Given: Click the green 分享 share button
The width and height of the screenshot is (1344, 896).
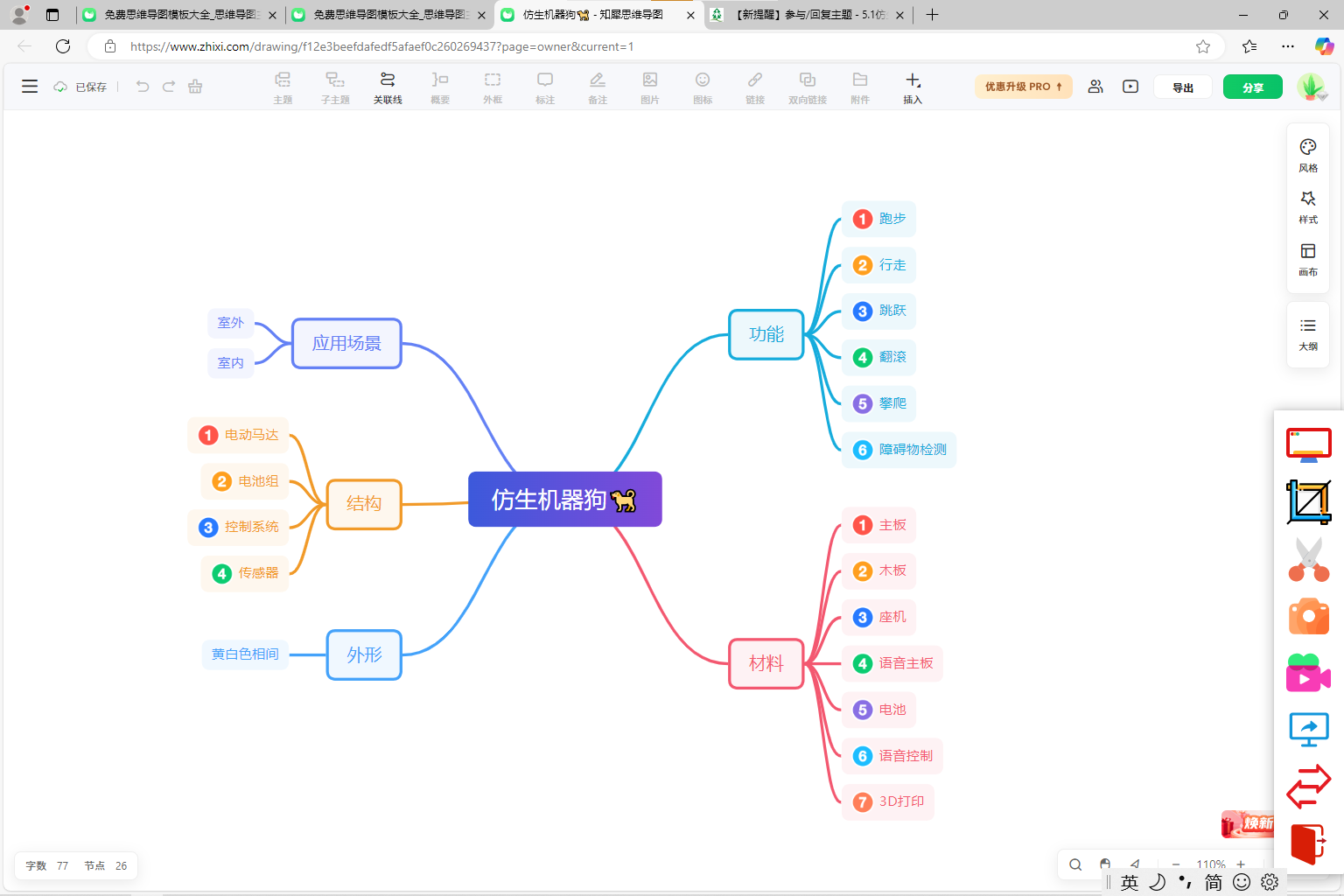Looking at the screenshot, I should [x=1253, y=87].
